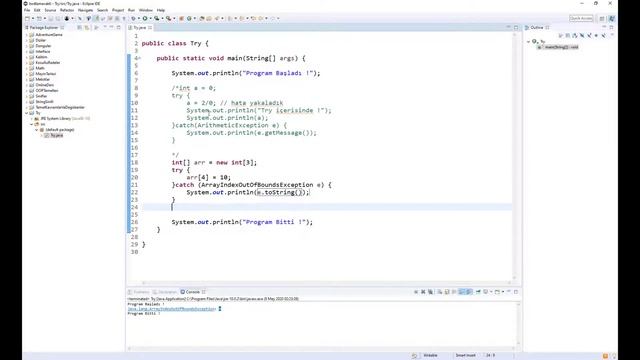Open the Search menu
The image size is (640, 360).
[x=102, y=10]
